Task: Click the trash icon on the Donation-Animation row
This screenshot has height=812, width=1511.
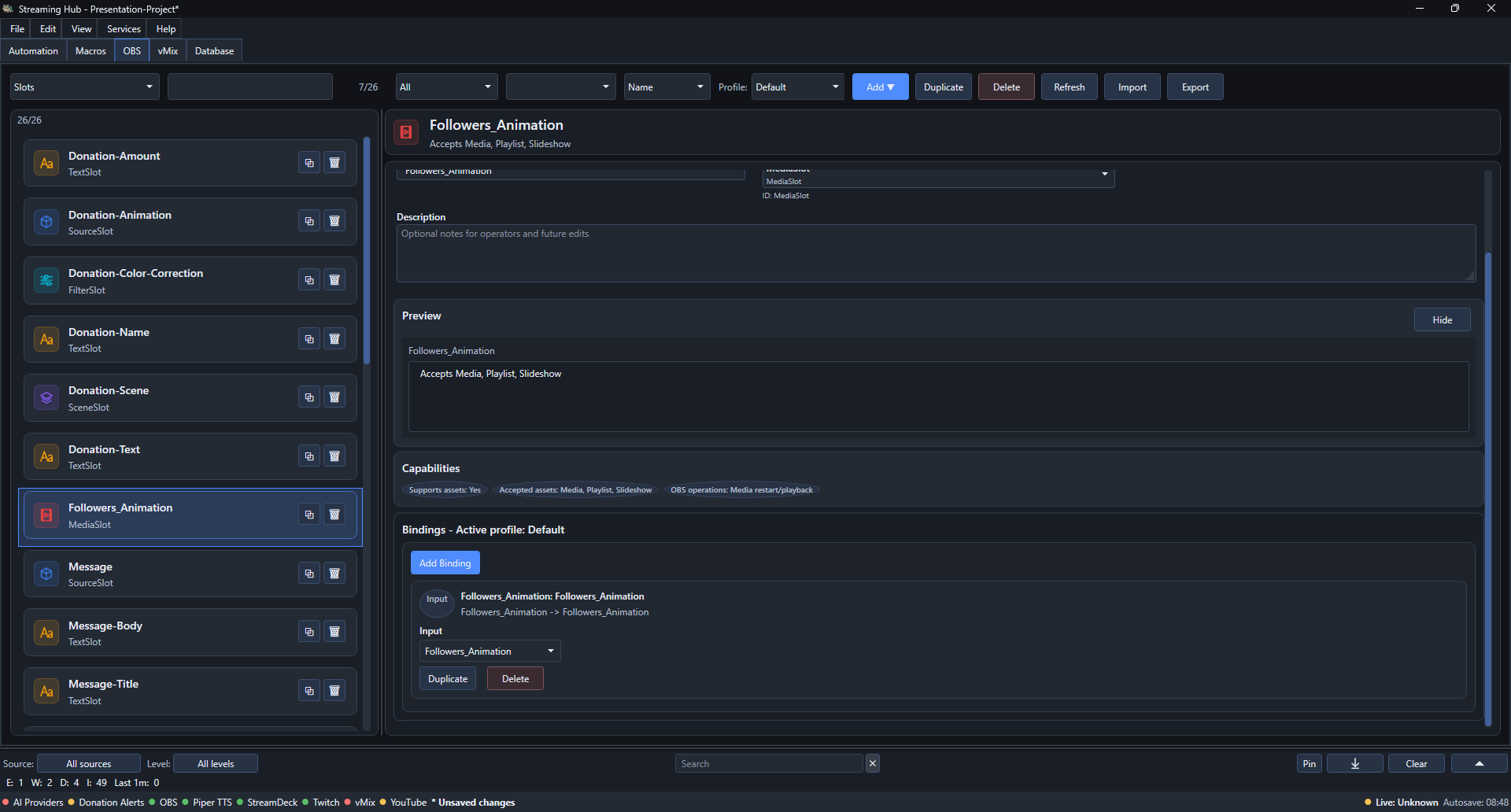Action: [334, 221]
